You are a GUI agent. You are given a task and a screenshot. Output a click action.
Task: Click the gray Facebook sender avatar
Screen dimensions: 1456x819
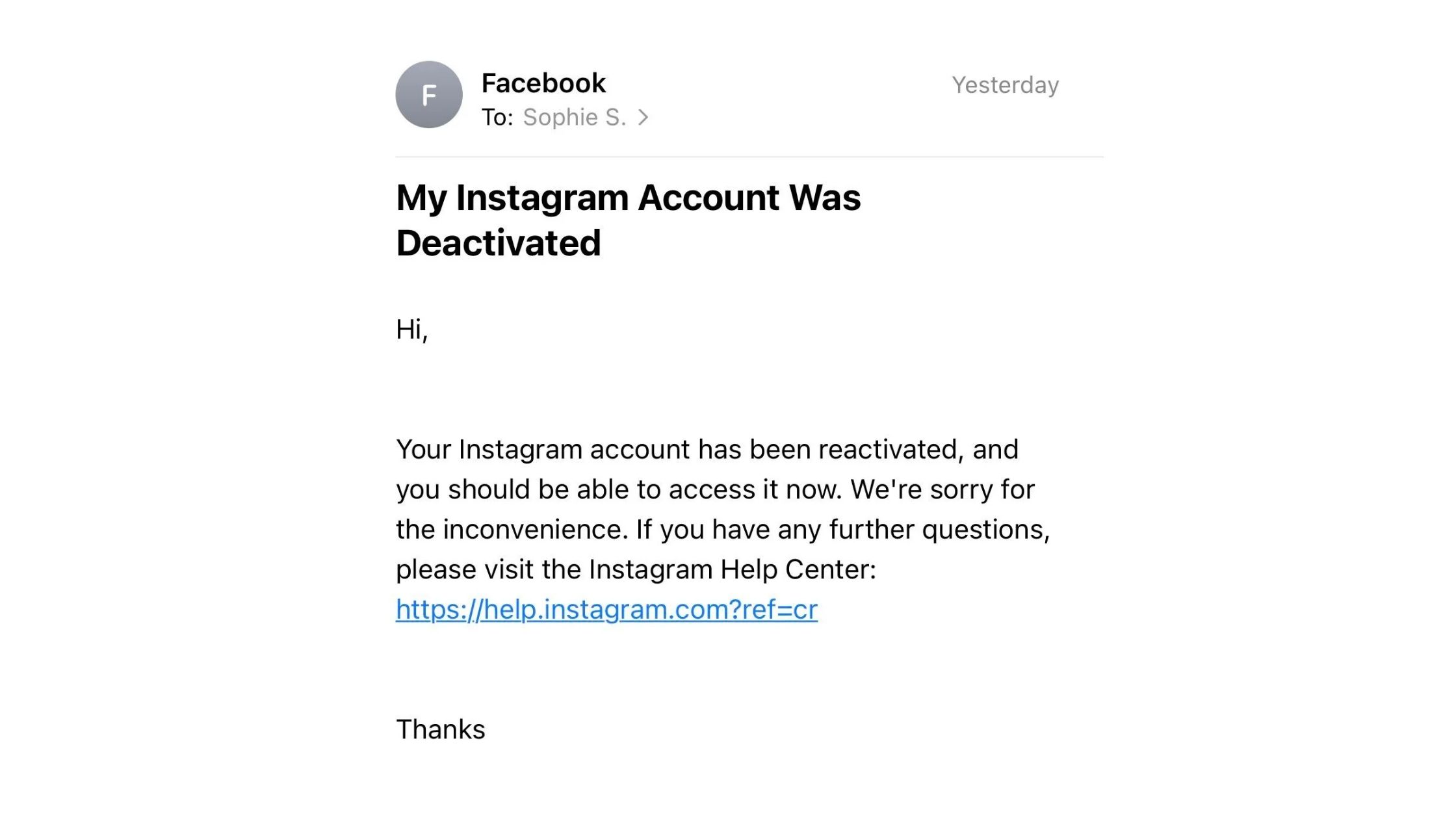[x=428, y=95]
